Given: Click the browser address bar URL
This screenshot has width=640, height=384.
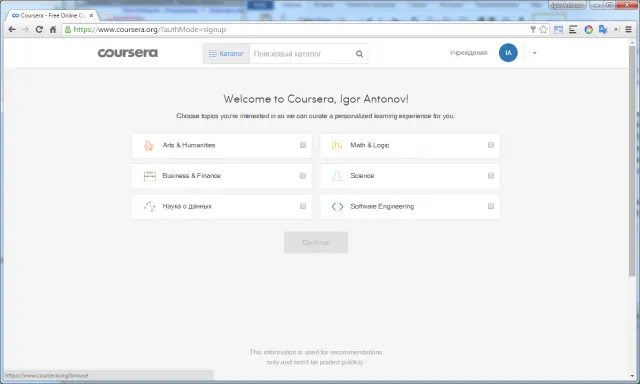Looking at the screenshot, I should [150, 29].
